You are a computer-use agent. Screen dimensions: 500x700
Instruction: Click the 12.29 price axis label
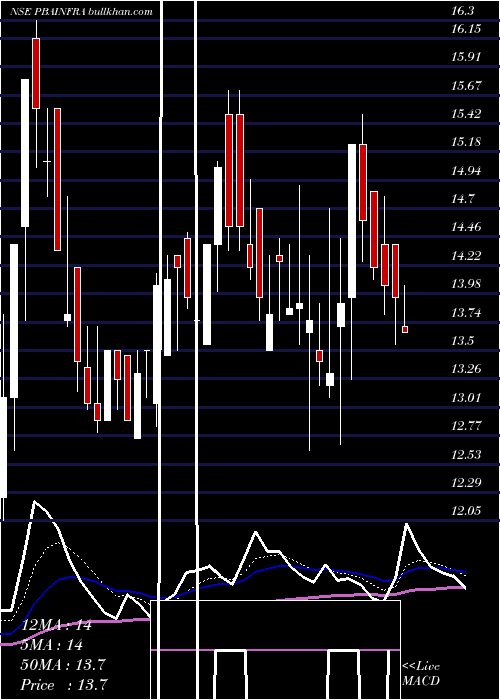click(x=467, y=483)
